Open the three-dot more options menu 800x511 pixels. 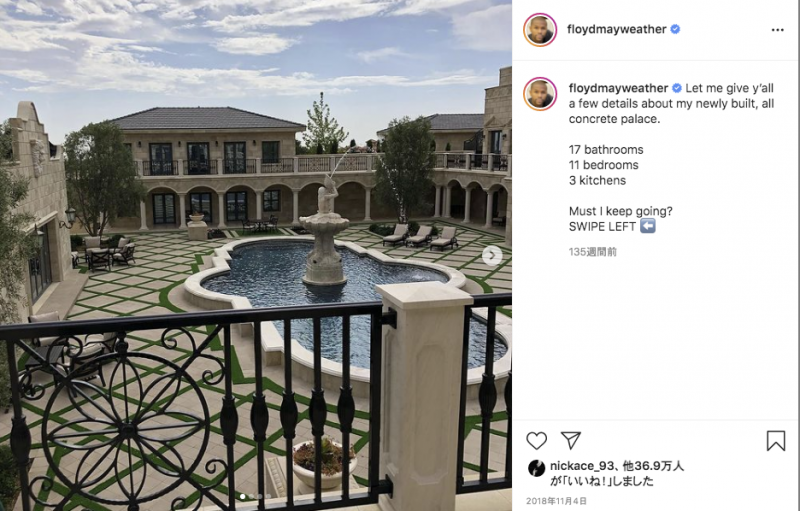coord(778,30)
